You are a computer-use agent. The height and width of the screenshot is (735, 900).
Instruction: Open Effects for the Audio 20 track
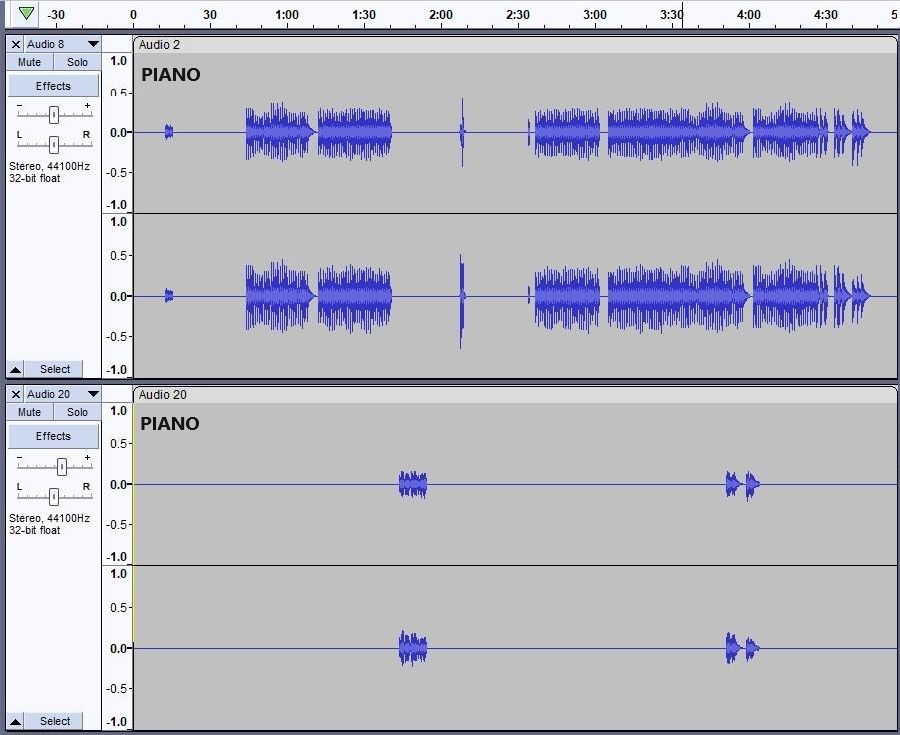[x=54, y=436]
